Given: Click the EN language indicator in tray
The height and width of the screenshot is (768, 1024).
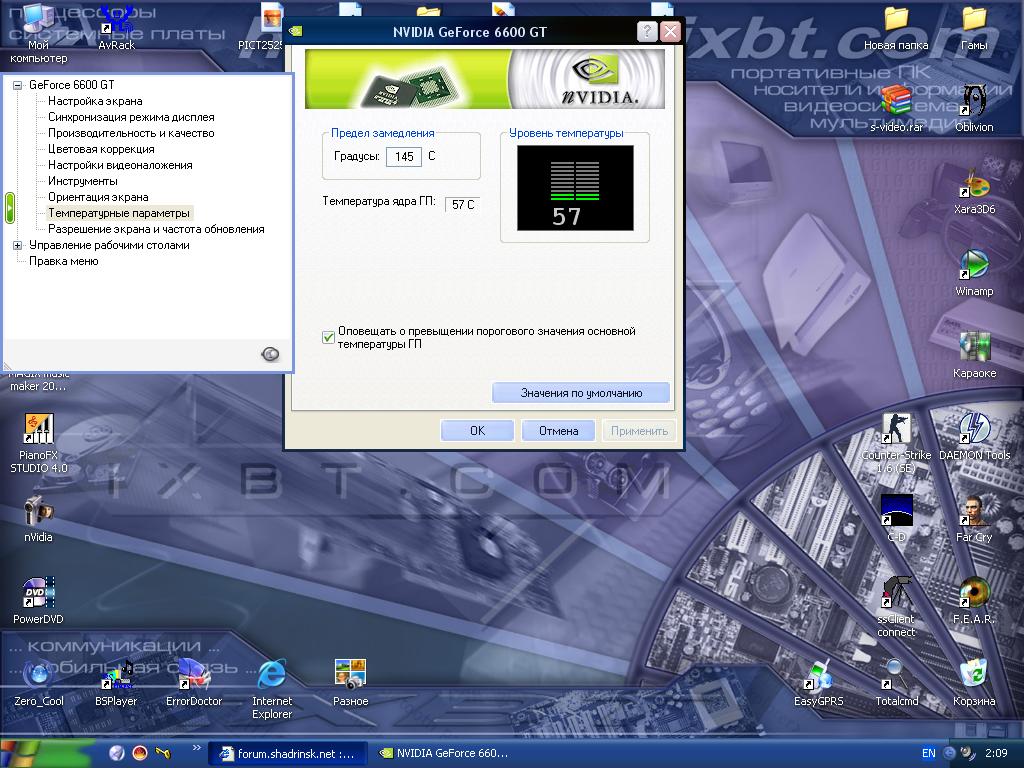Looking at the screenshot, I should 928,754.
